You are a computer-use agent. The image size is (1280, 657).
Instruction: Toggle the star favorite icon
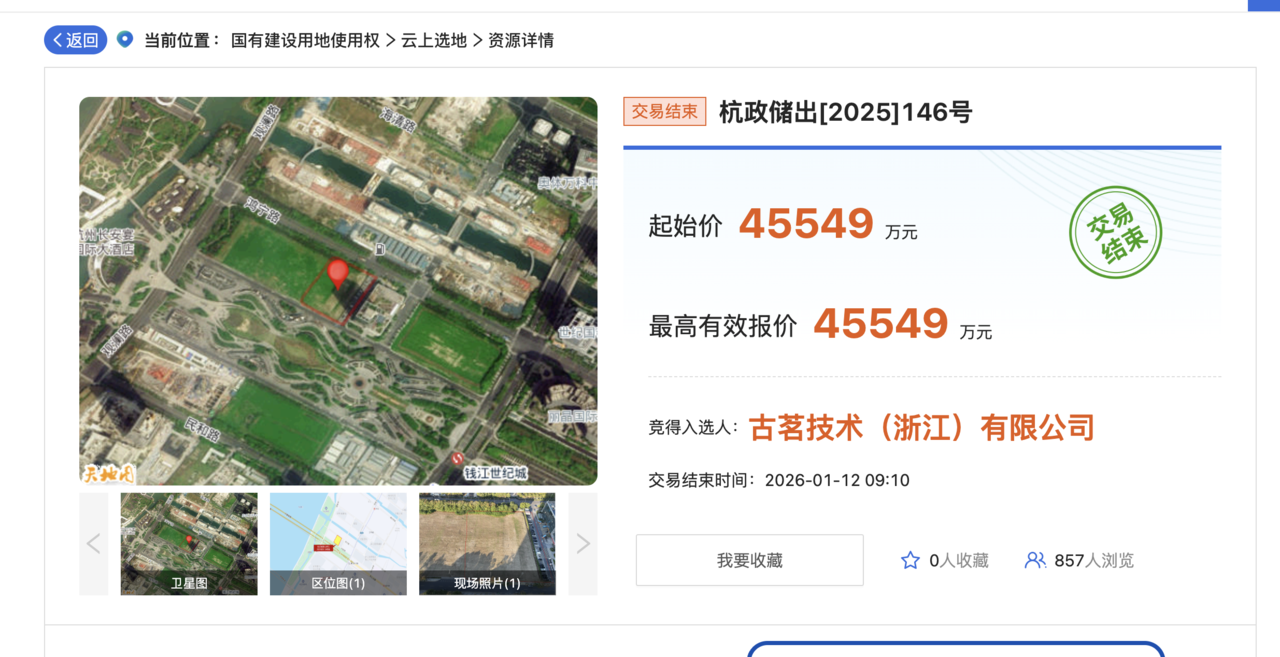tap(910, 561)
